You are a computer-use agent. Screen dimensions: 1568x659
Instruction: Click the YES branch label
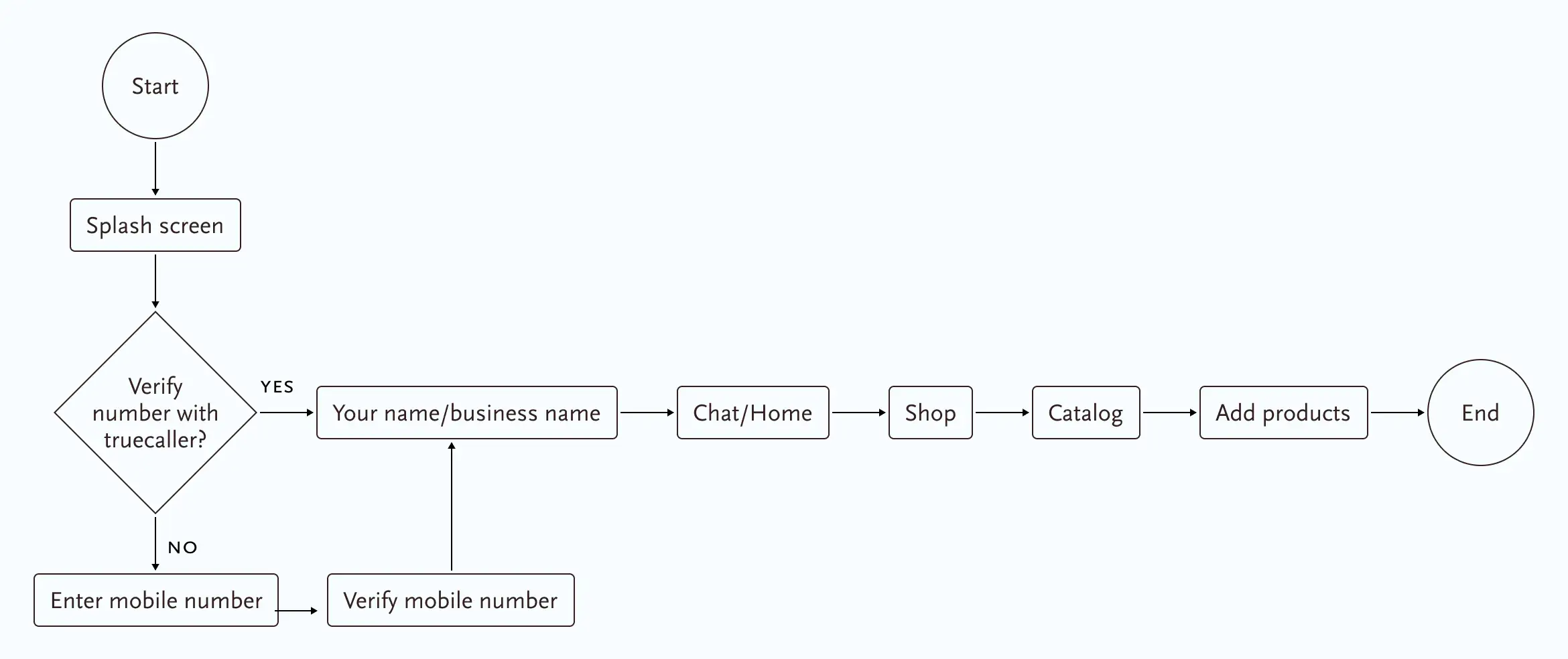(x=277, y=387)
